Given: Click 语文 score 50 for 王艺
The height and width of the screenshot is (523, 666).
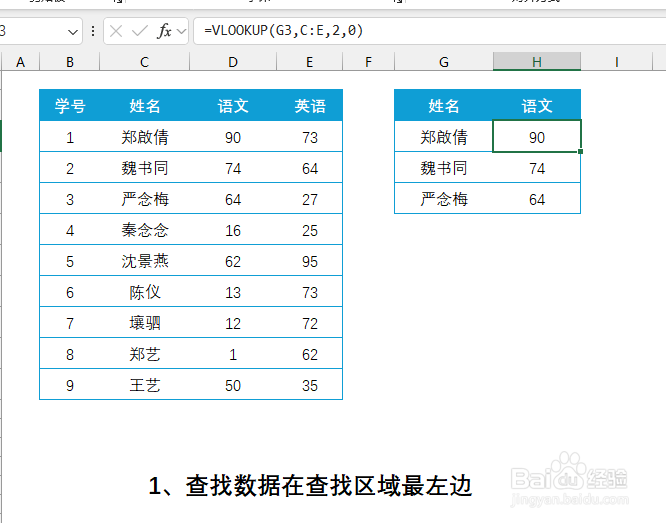Looking at the screenshot, I should click(x=233, y=385).
